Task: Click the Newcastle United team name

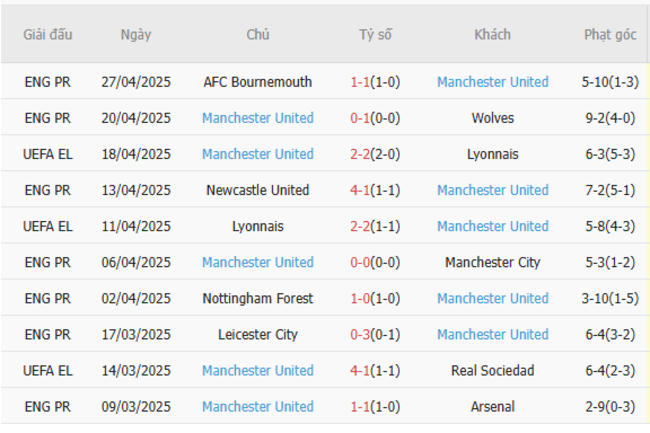Action: 257,190
